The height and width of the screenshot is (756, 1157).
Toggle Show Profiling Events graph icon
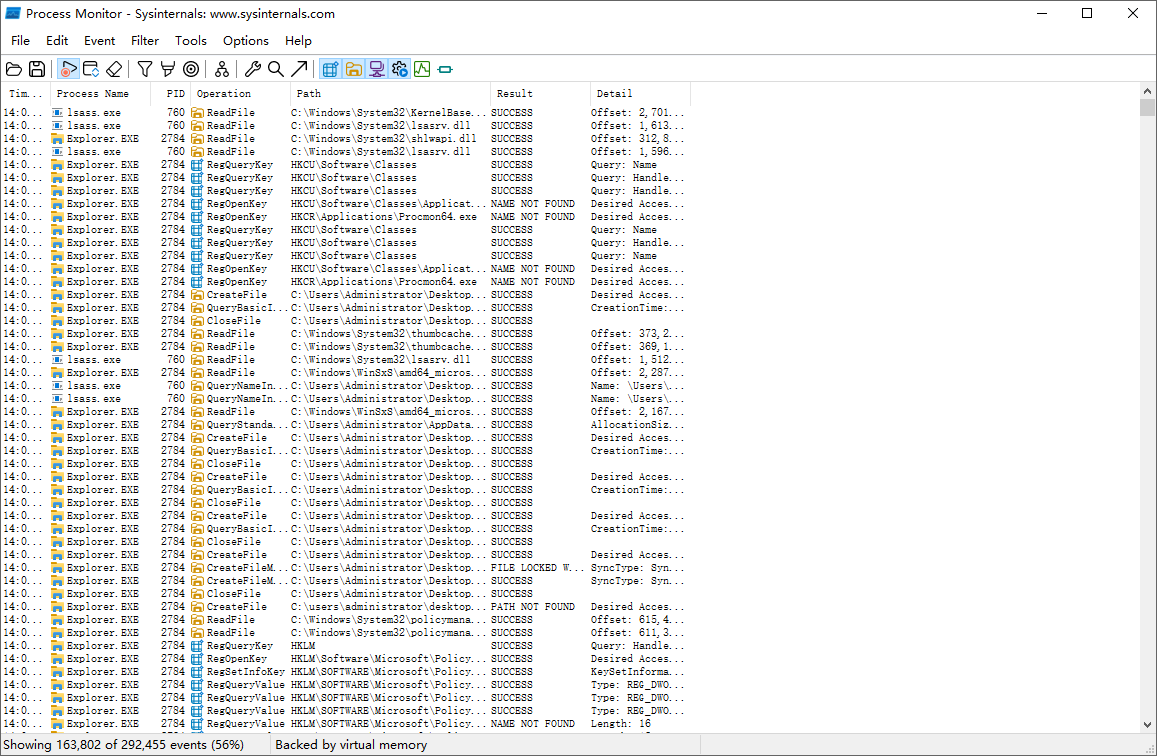(422, 69)
